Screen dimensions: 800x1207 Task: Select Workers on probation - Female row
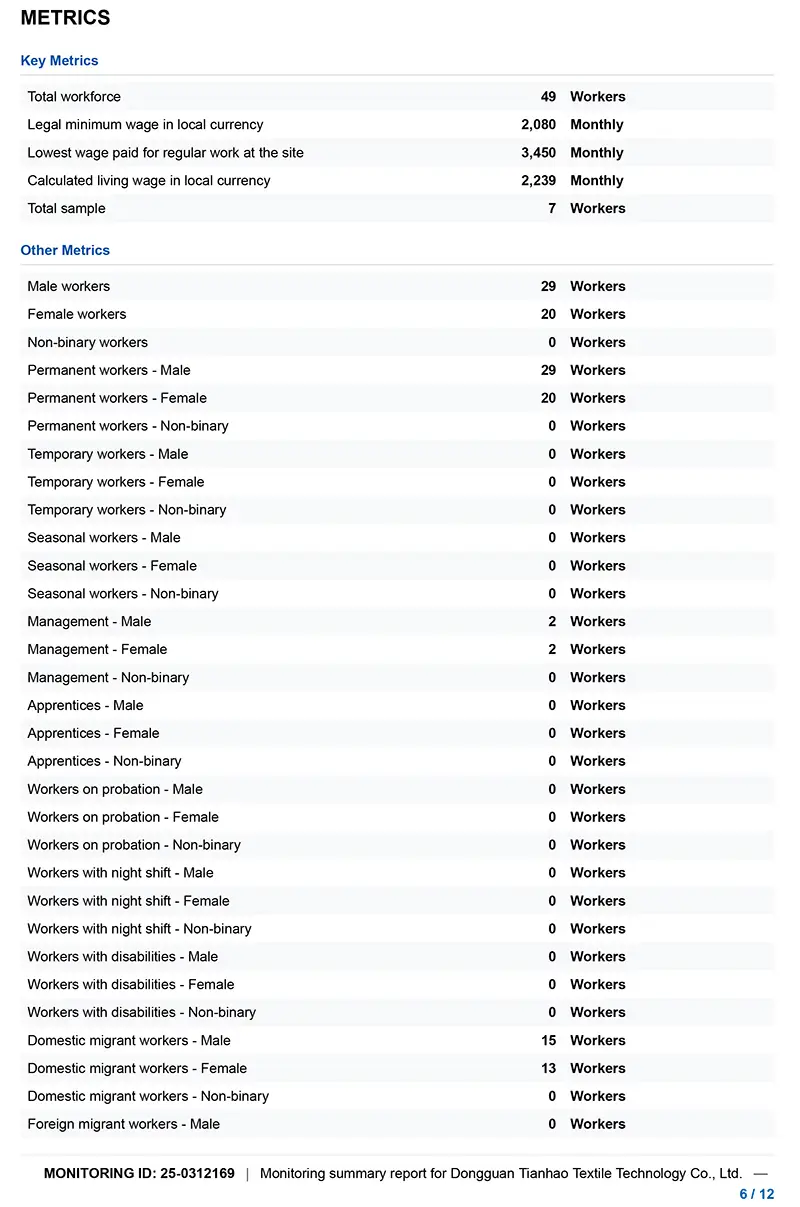click(397, 817)
